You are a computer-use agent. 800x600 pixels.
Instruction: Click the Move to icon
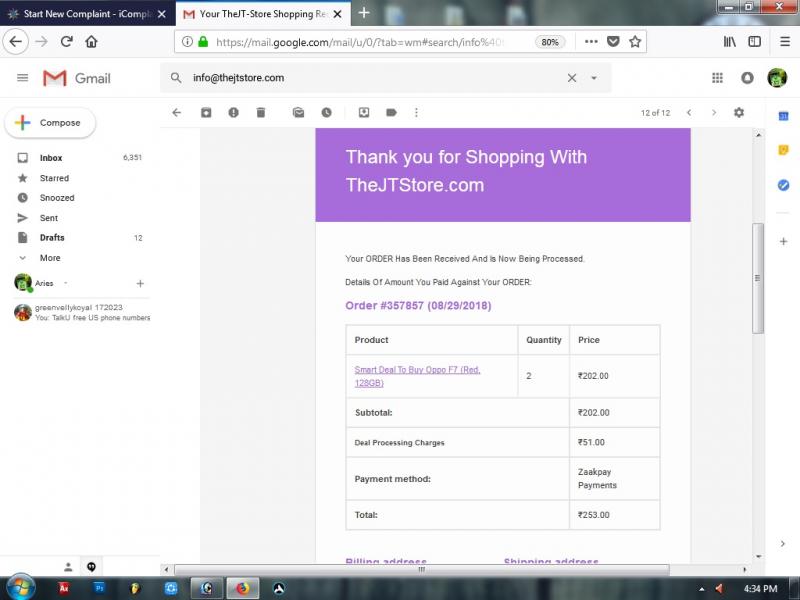[x=364, y=113]
